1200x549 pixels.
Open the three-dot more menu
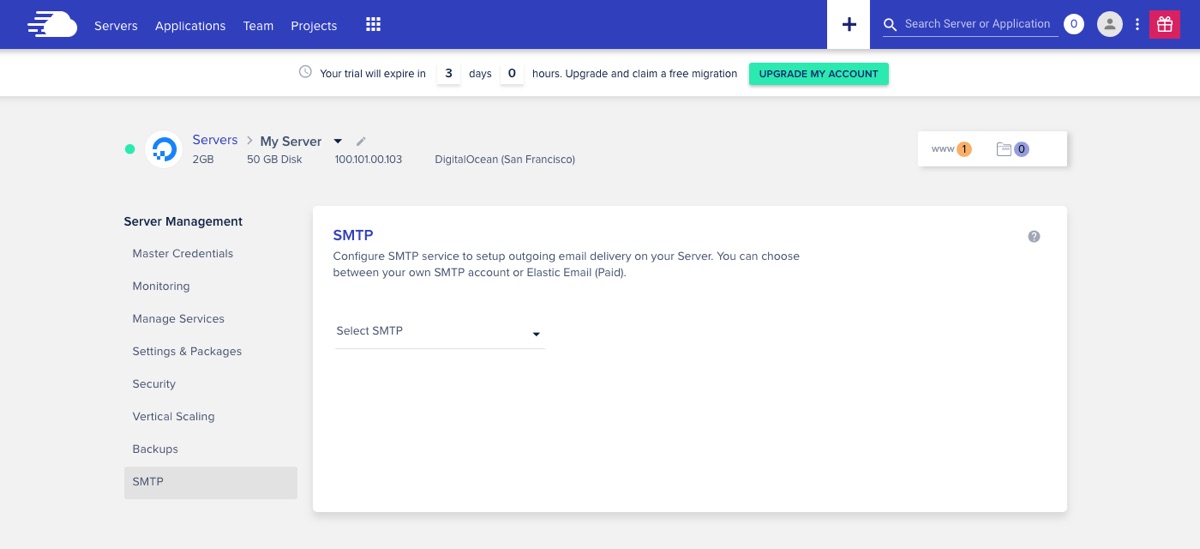pyautogui.click(x=1137, y=24)
